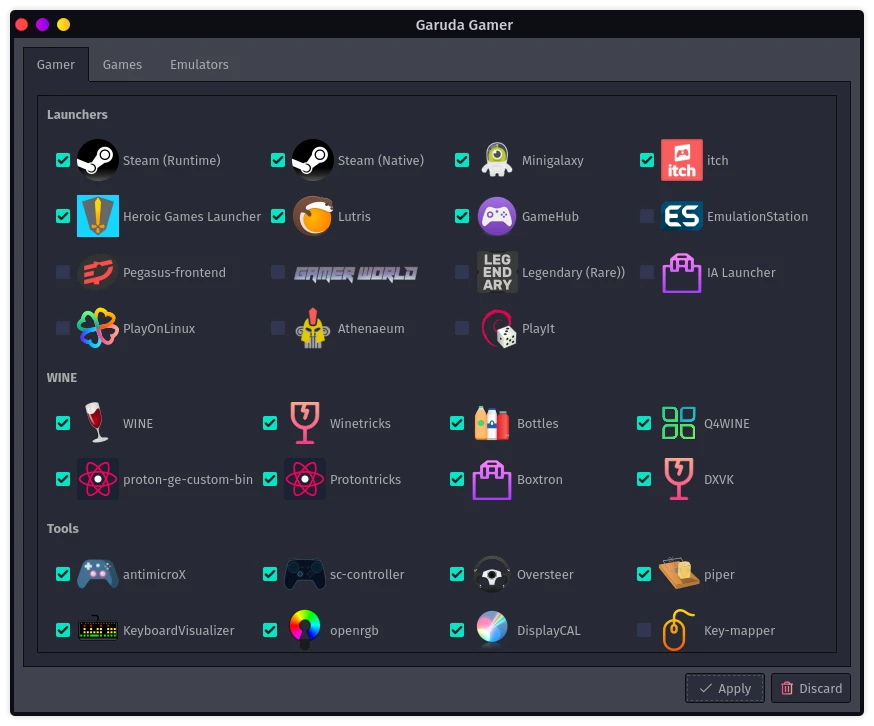Uncheck the Steam (Native) checkbox
Viewport: 874px width, 726px height.
point(278,160)
